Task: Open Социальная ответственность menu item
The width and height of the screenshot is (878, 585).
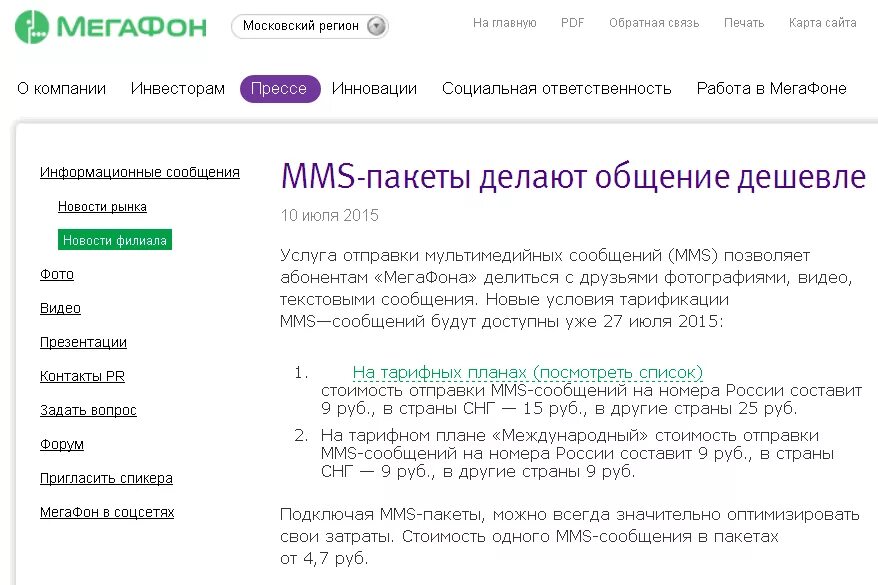Action: pyautogui.click(x=557, y=88)
